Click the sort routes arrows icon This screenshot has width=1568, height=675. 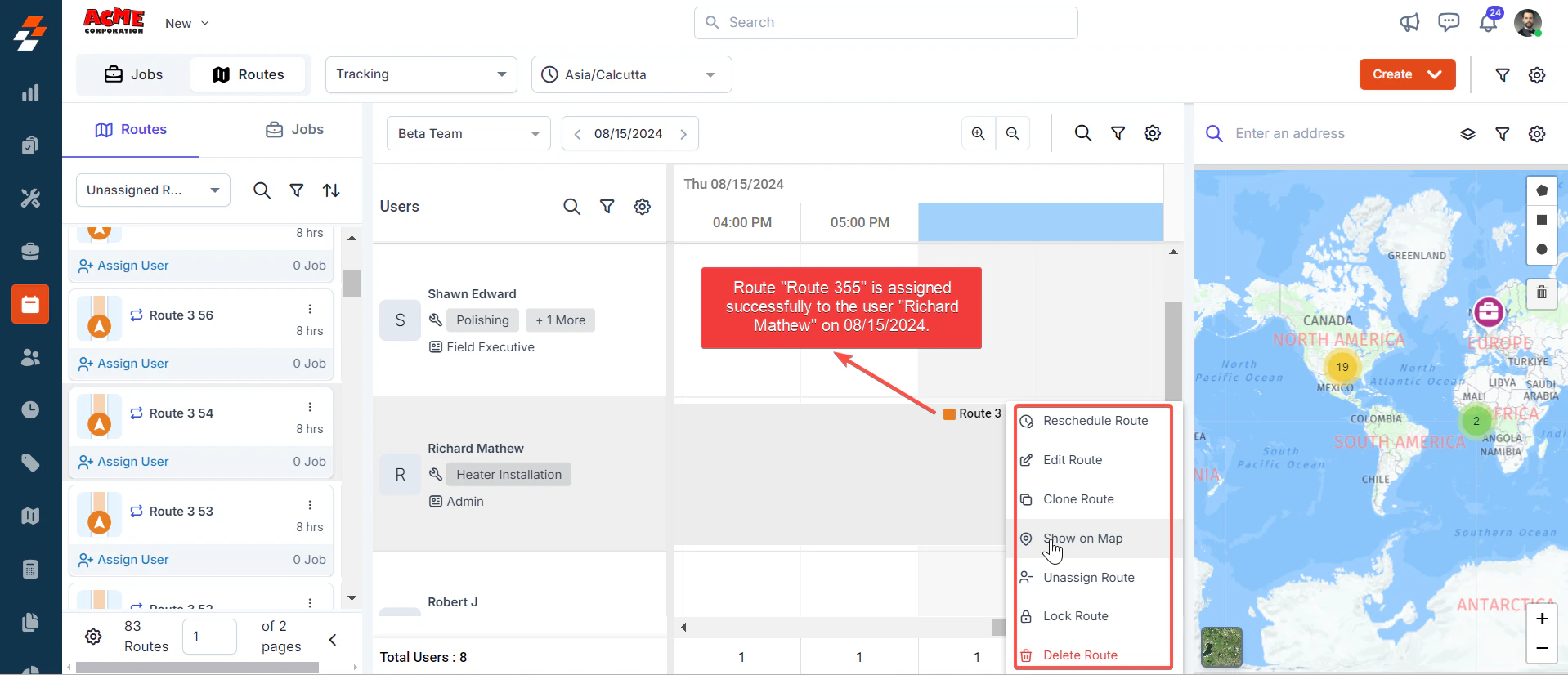coord(331,190)
